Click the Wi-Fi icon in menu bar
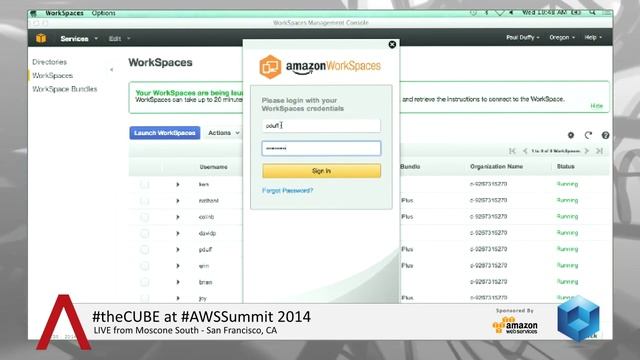This screenshot has width=640, height=360. tap(500, 13)
